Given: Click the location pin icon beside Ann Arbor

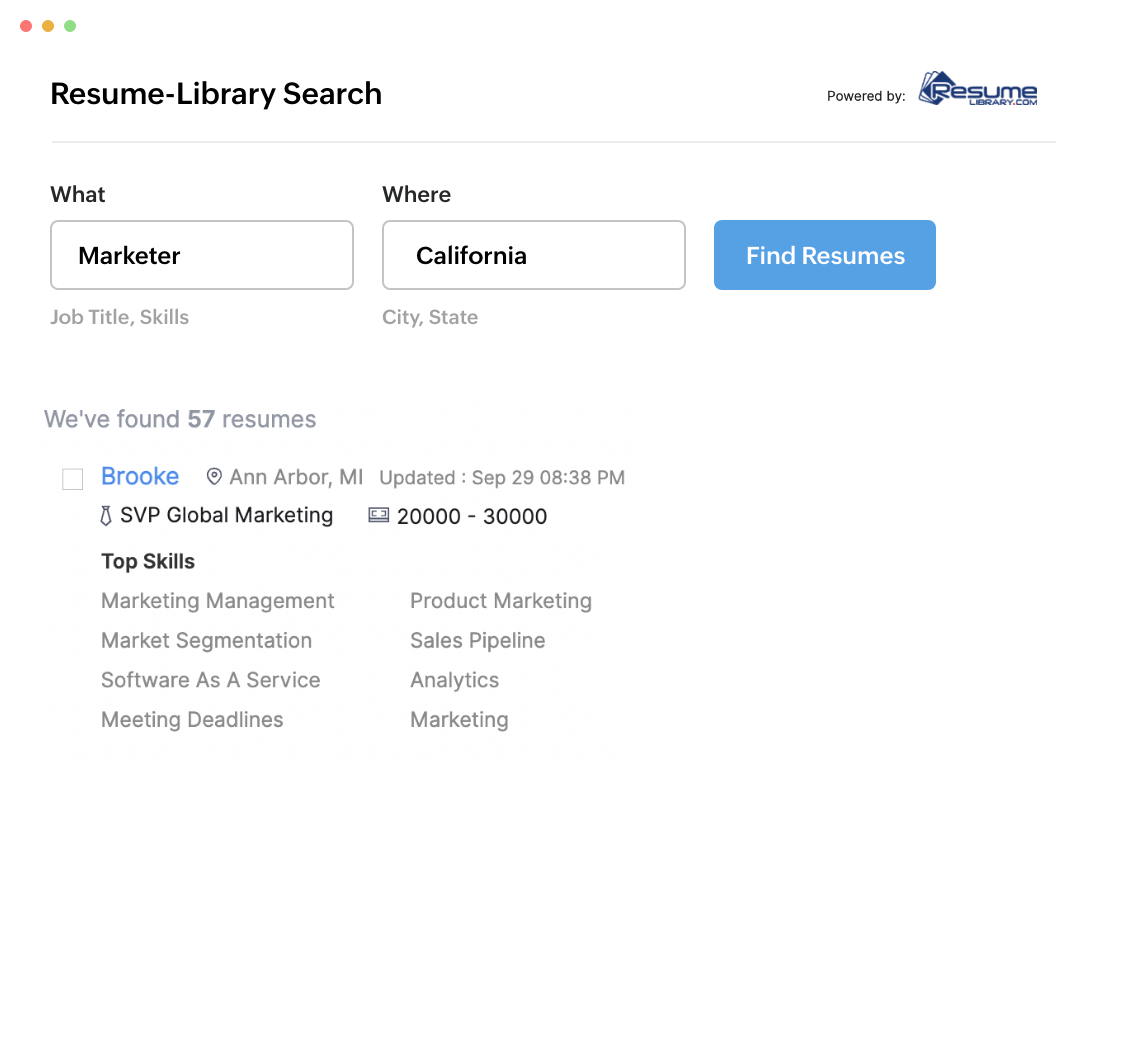Looking at the screenshot, I should click(213, 476).
